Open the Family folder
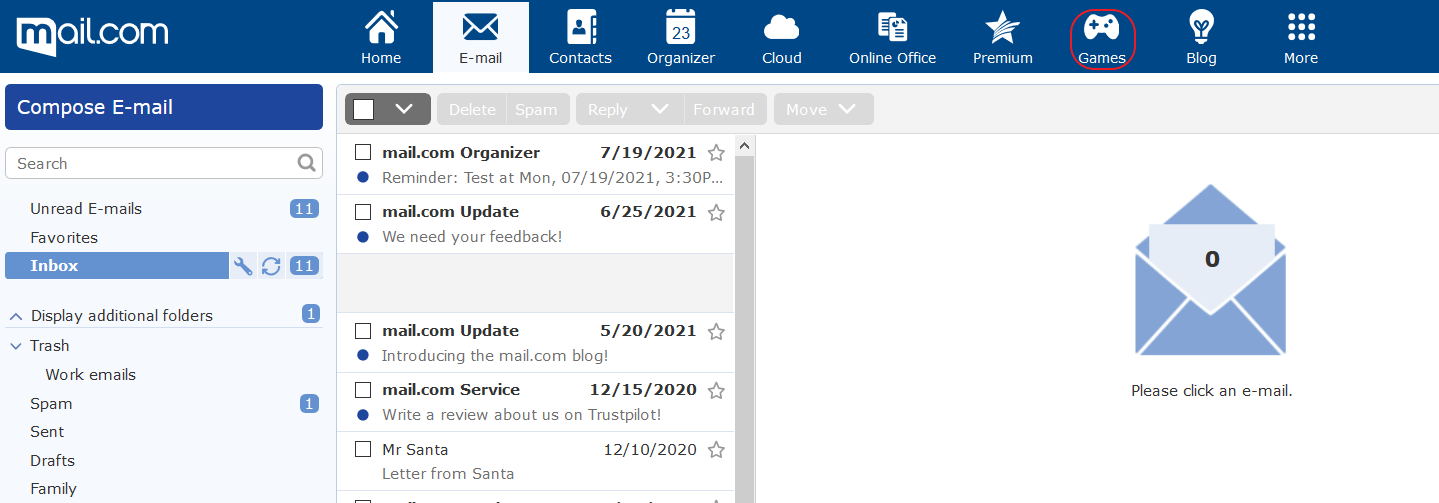 coord(53,489)
